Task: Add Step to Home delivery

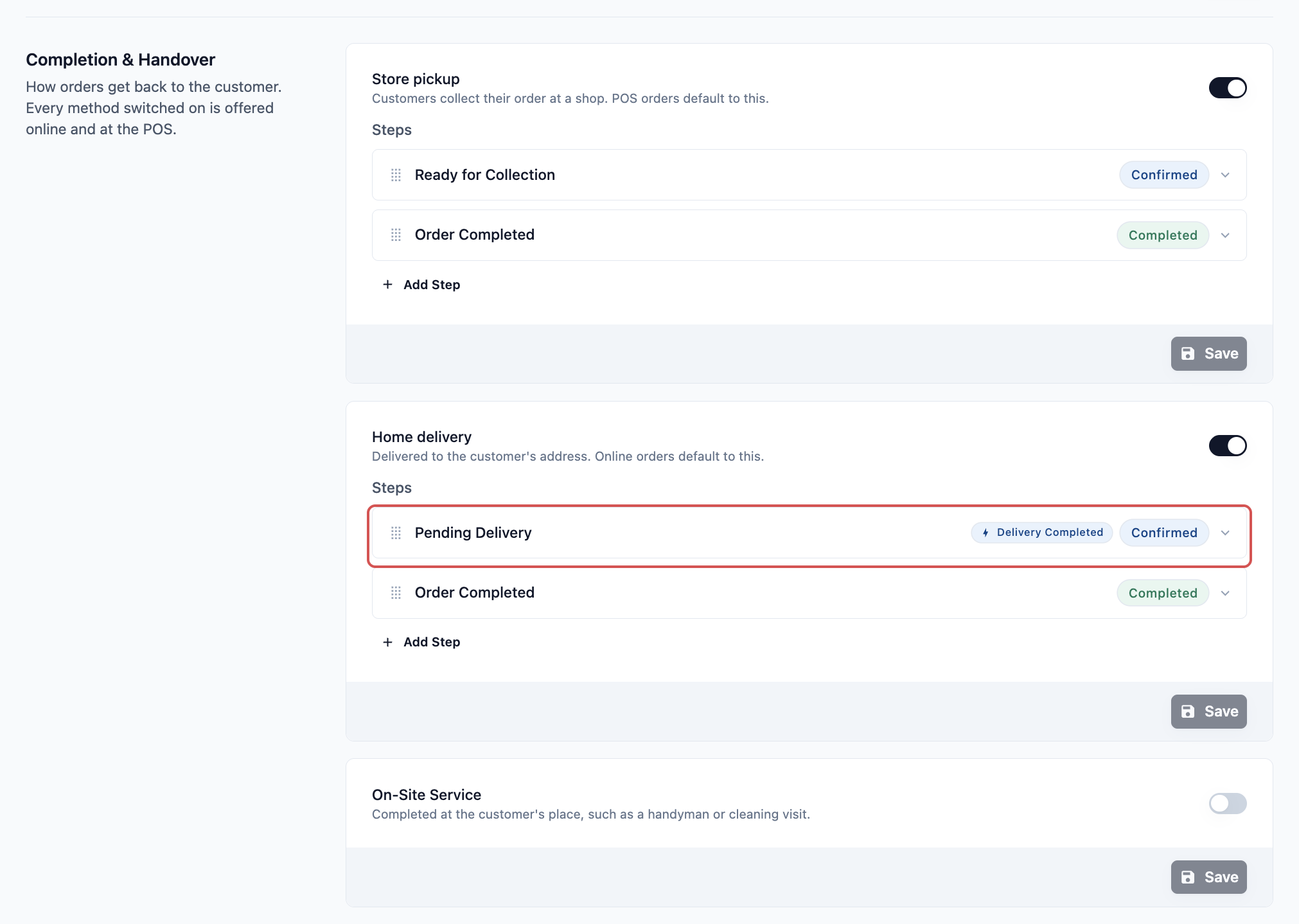Action: point(421,642)
